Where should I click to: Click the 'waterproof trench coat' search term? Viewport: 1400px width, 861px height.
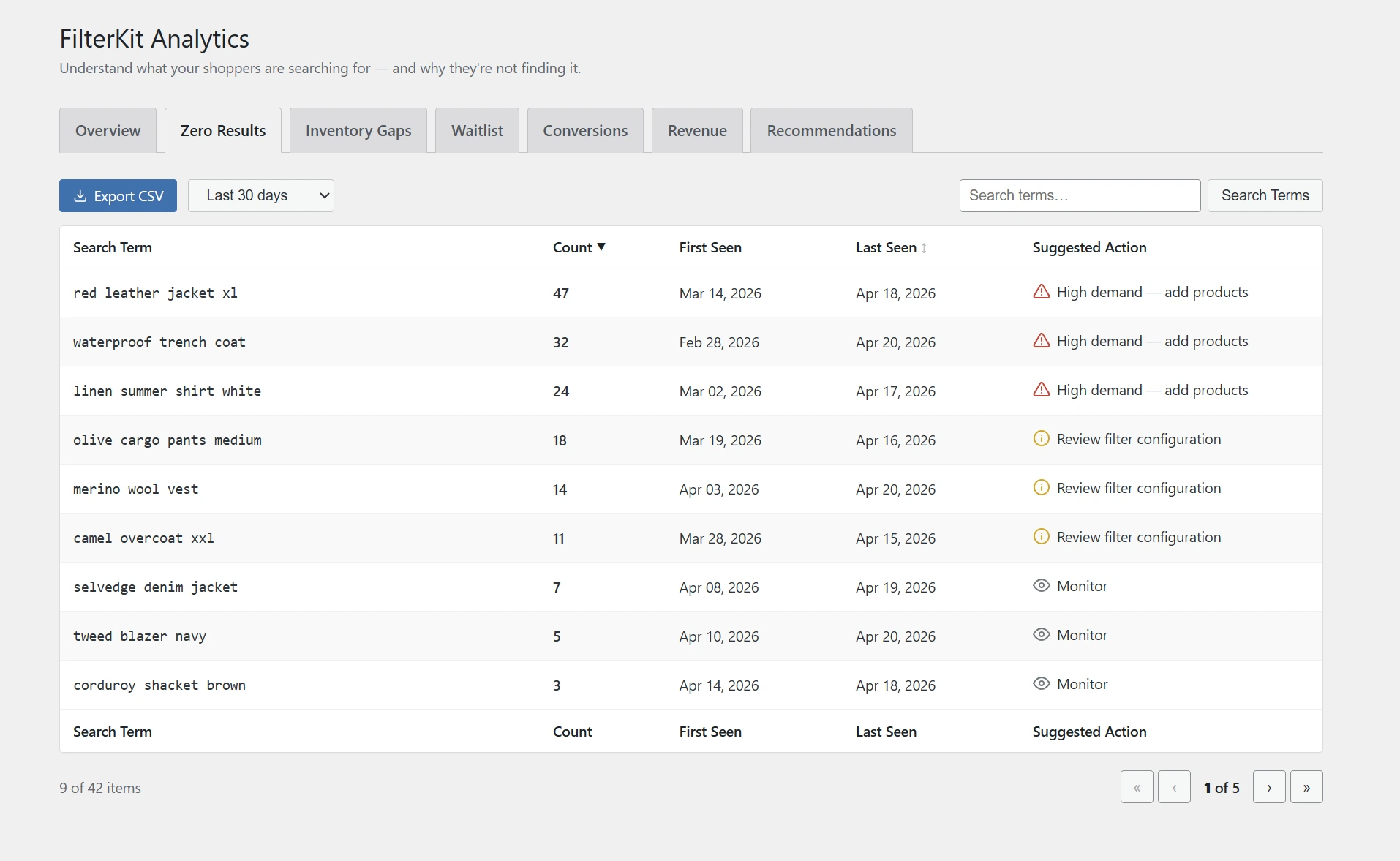click(159, 342)
